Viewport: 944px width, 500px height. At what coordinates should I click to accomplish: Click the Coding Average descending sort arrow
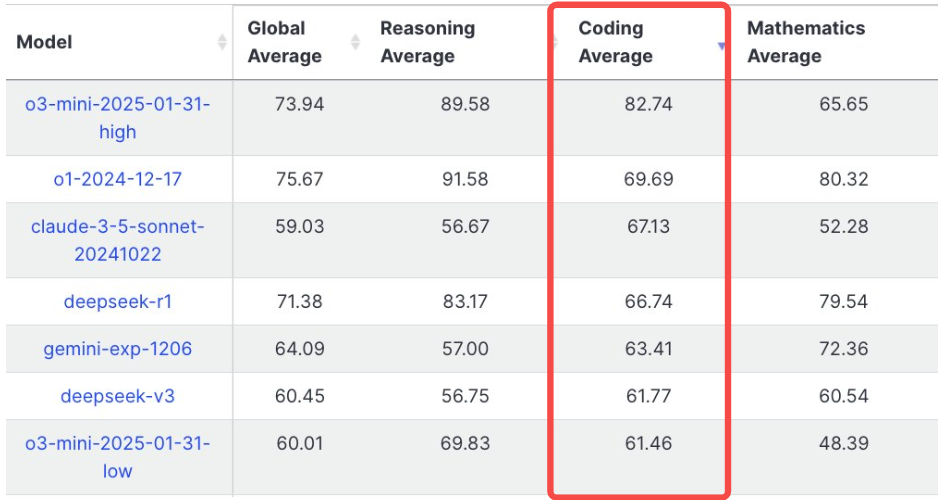click(x=721, y=46)
